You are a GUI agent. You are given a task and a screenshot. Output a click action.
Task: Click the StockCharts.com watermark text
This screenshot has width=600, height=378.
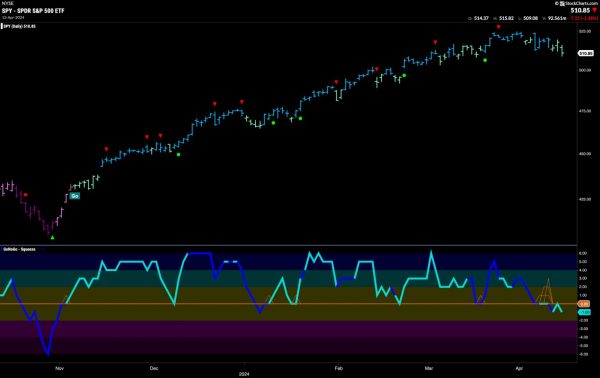(x=581, y=3)
